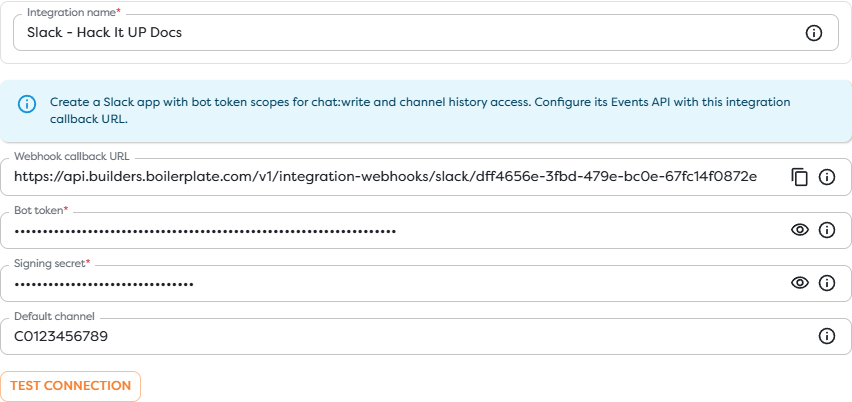Viewport: 852px width, 402px height.
Task: Click info icon for Default channel
Action: (826, 336)
